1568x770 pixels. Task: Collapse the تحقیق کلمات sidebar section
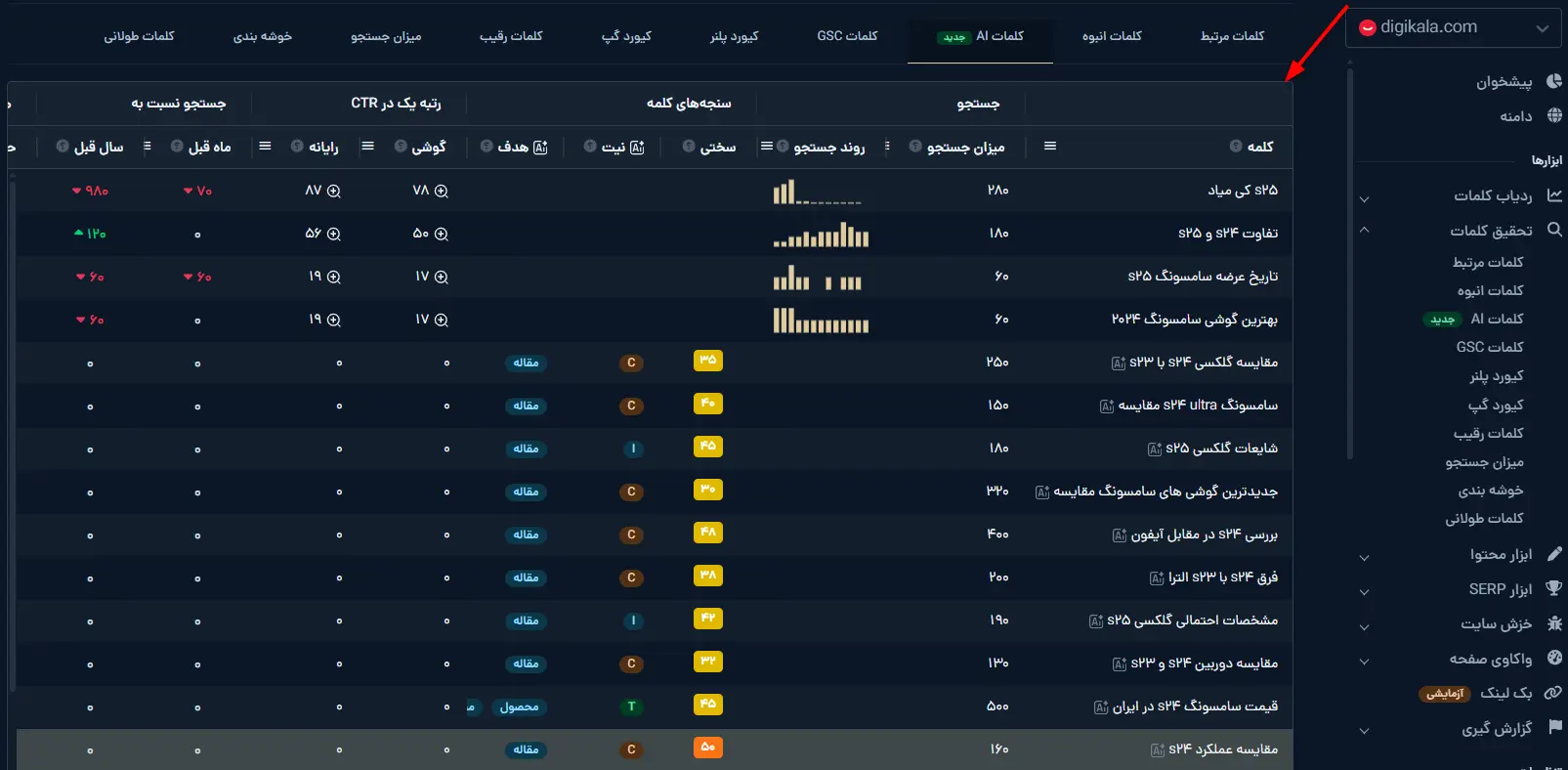pyautogui.click(x=1365, y=231)
